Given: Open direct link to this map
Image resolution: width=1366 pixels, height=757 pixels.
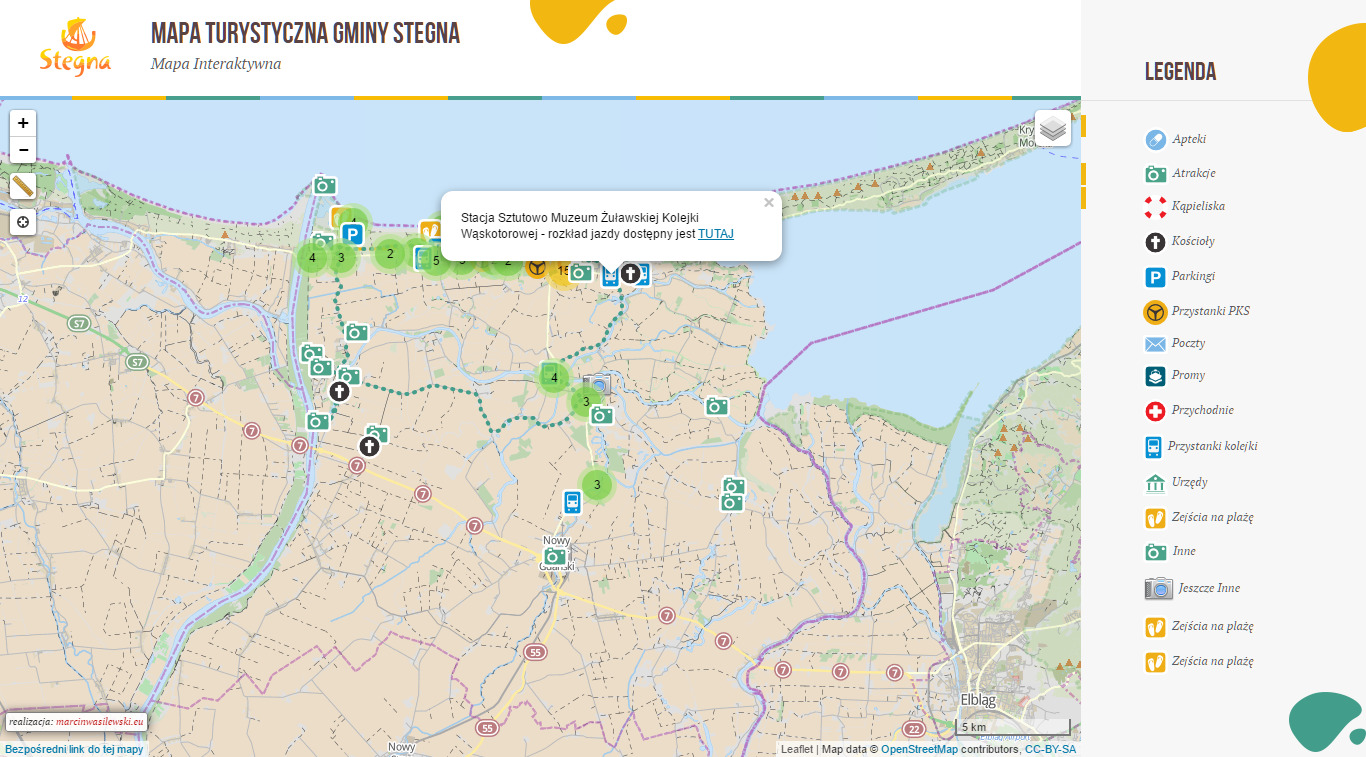Looking at the screenshot, I should click(74, 749).
